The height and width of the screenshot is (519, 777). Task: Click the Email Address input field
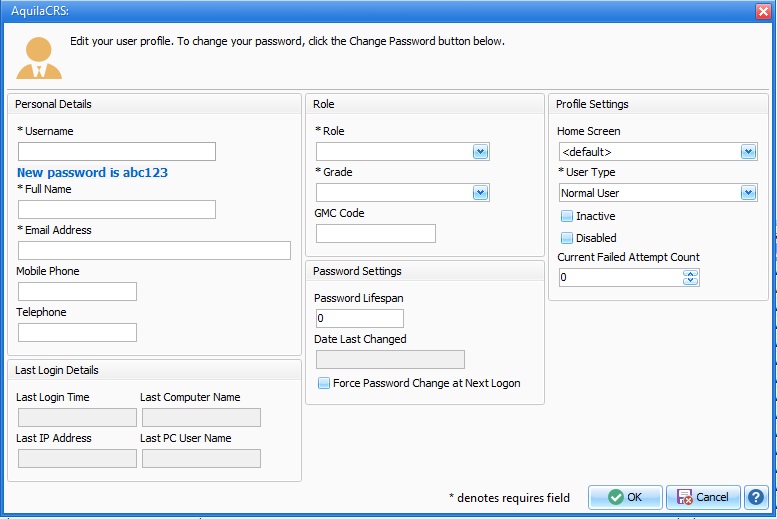click(x=154, y=251)
